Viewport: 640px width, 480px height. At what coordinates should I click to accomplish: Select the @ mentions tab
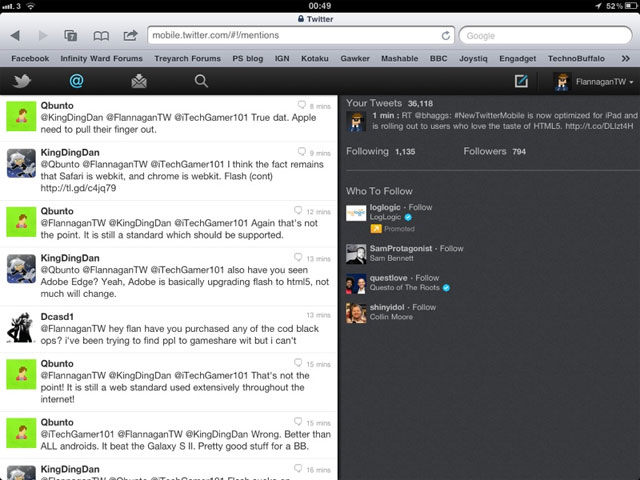76,81
